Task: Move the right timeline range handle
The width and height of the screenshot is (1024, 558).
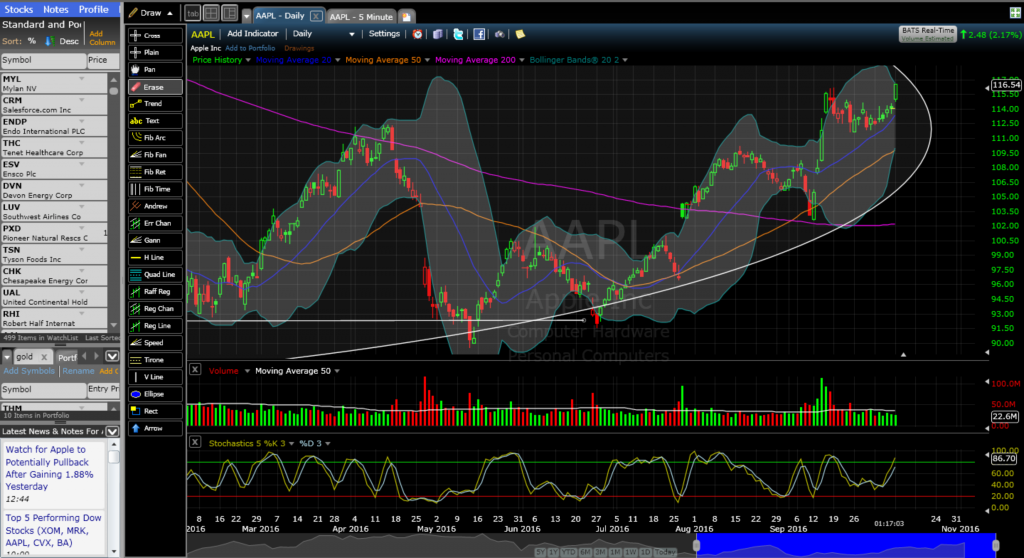Action: [995, 545]
